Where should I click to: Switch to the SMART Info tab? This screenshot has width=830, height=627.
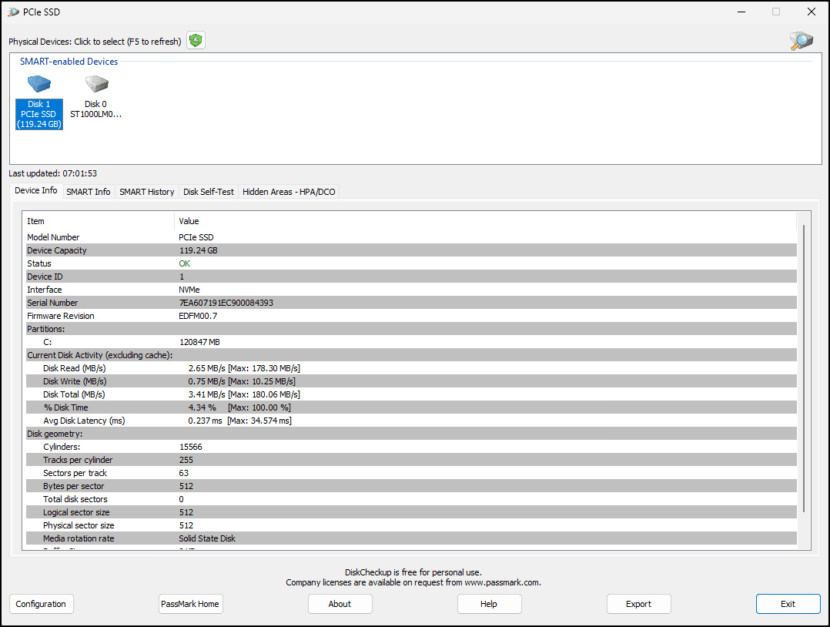pos(88,191)
